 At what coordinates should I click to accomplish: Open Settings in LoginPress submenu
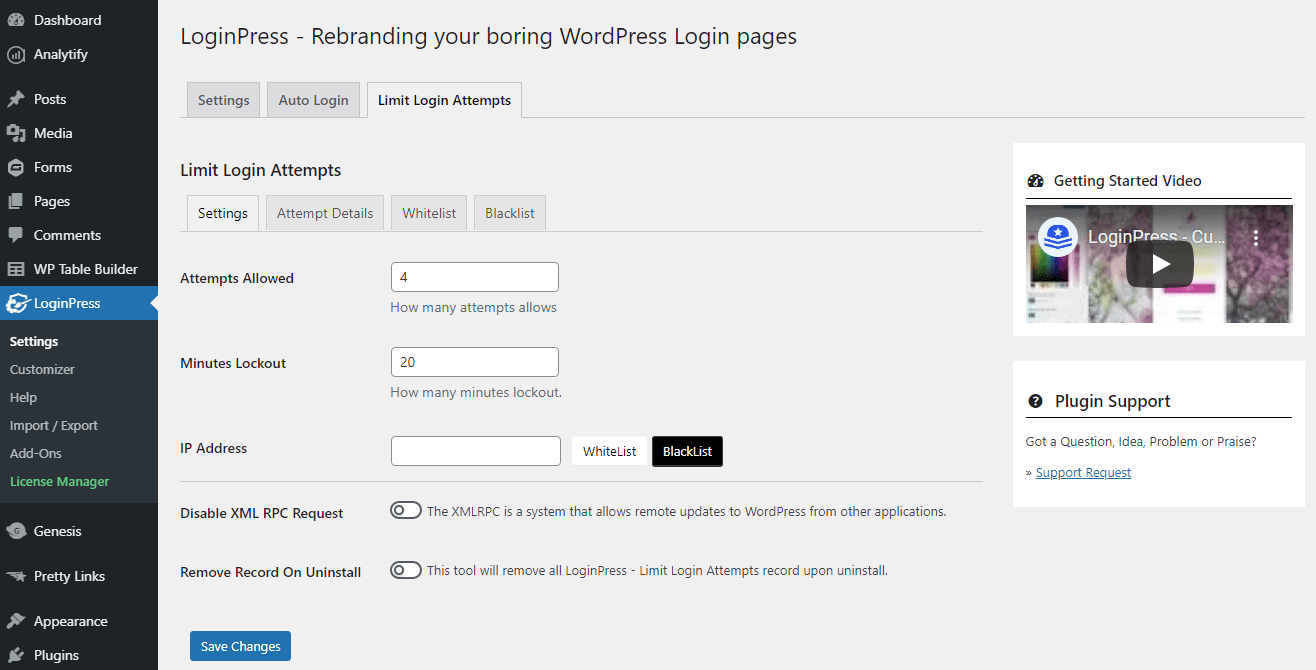point(34,341)
